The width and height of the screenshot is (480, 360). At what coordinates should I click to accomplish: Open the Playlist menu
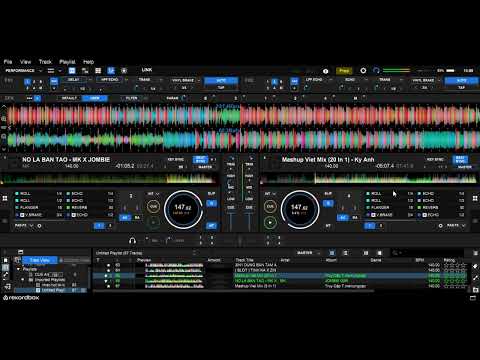coord(67,62)
